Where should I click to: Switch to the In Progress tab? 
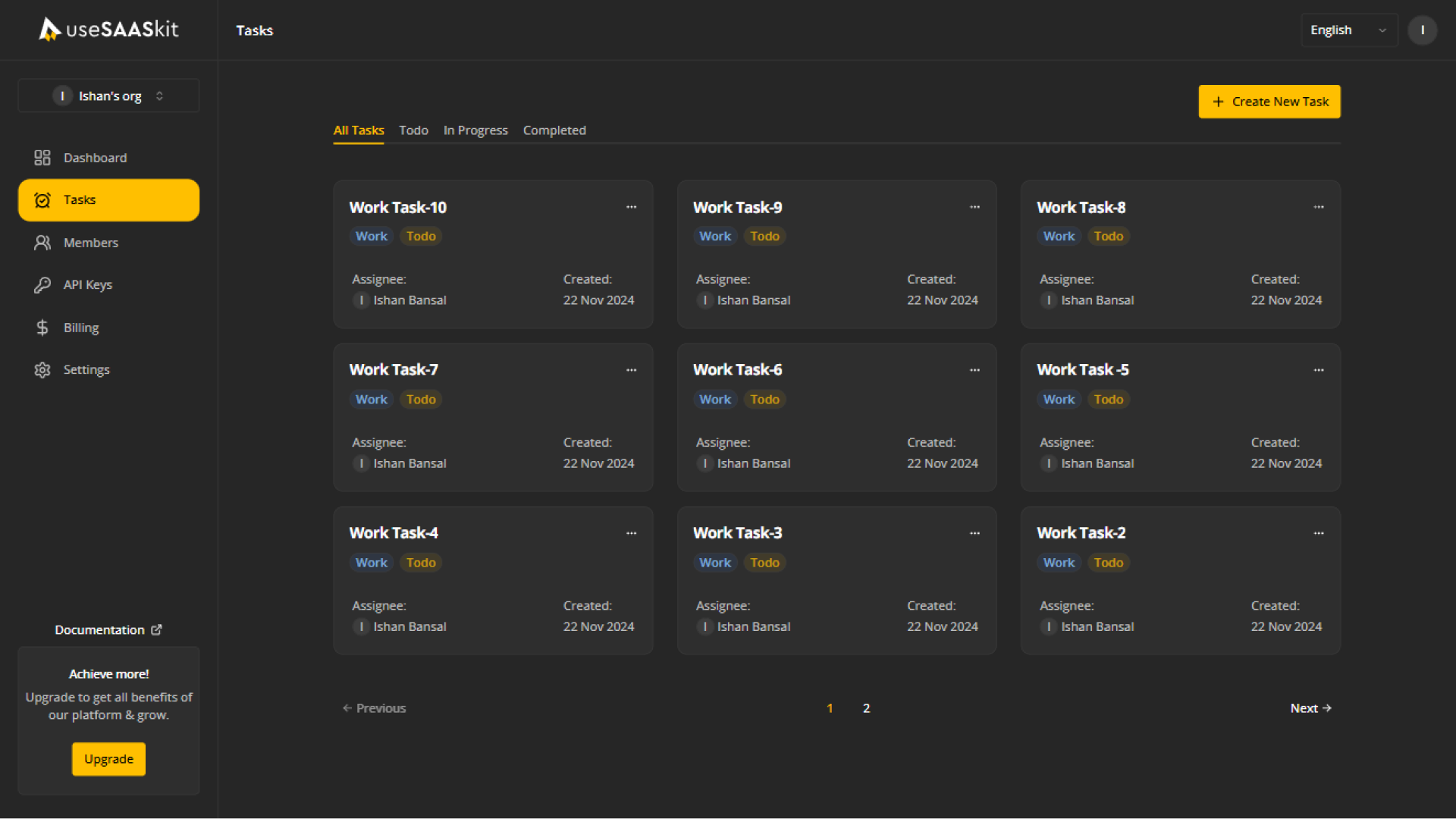(475, 130)
